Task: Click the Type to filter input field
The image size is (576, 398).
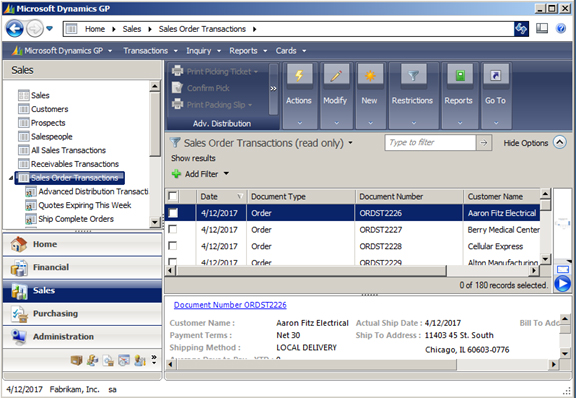Action: coord(430,143)
